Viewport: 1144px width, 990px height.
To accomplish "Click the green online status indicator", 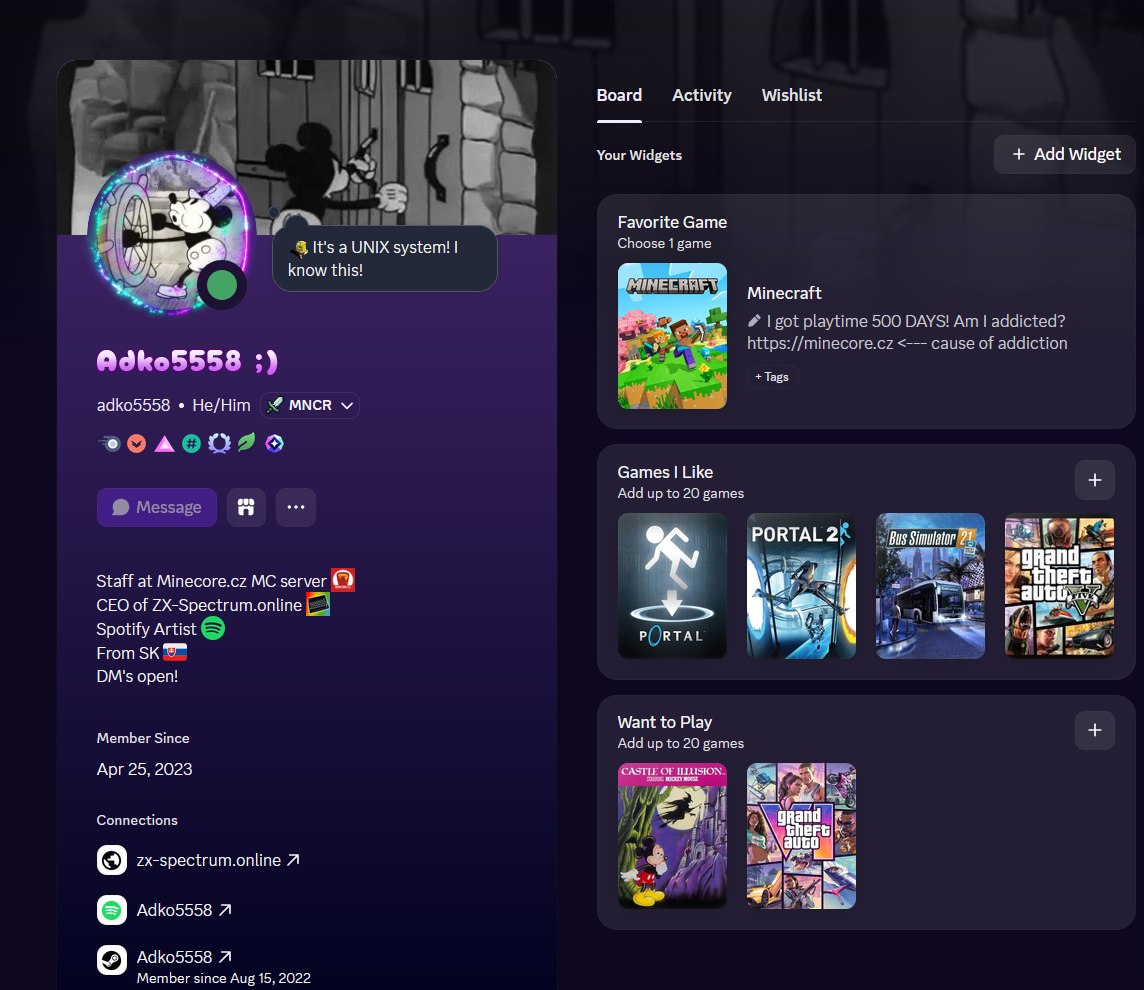I will point(222,285).
